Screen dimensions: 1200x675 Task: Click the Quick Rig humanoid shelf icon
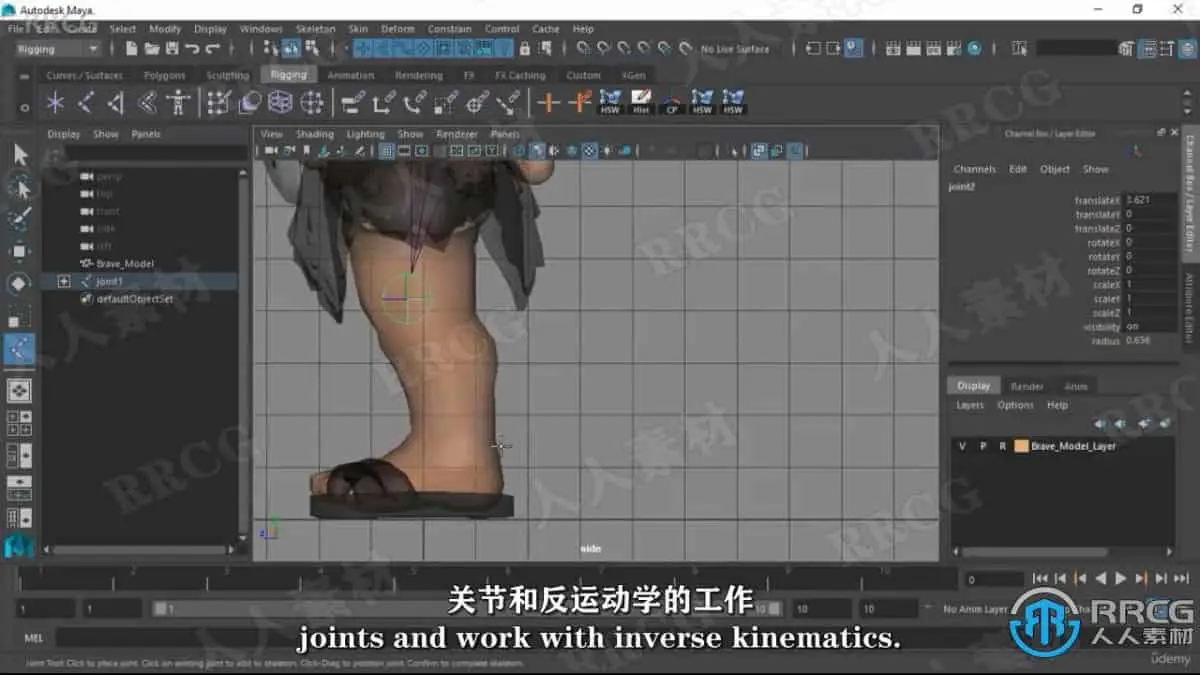(179, 102)
